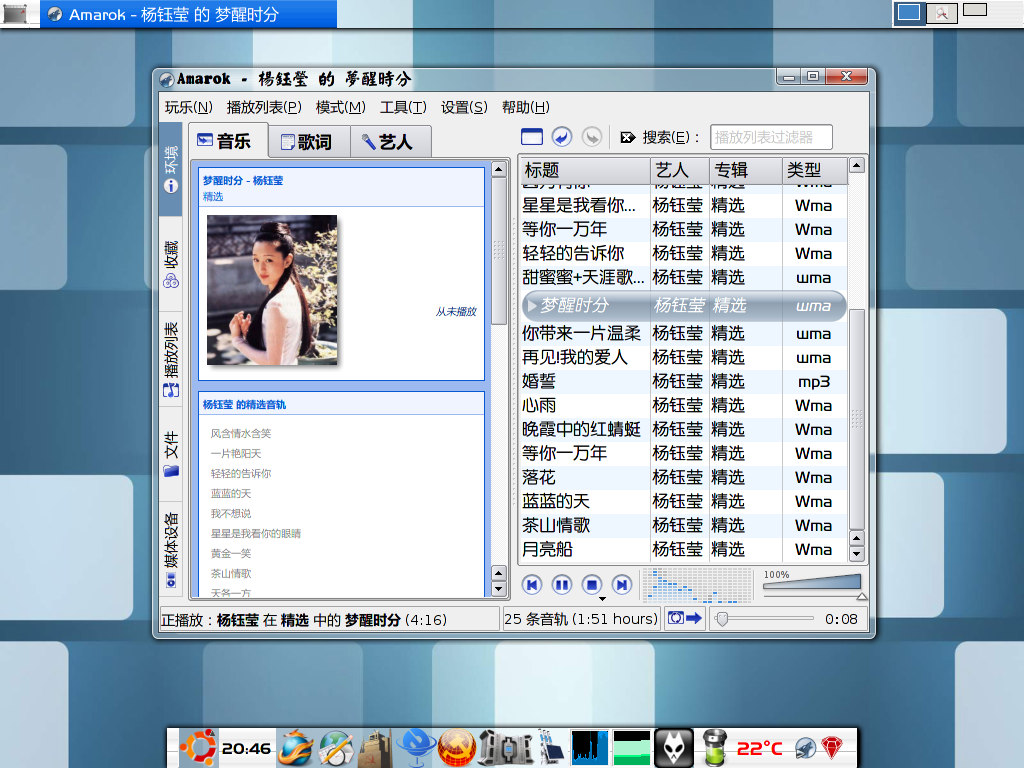Click the Ubuntu logo in the dock

click(198, 748)
